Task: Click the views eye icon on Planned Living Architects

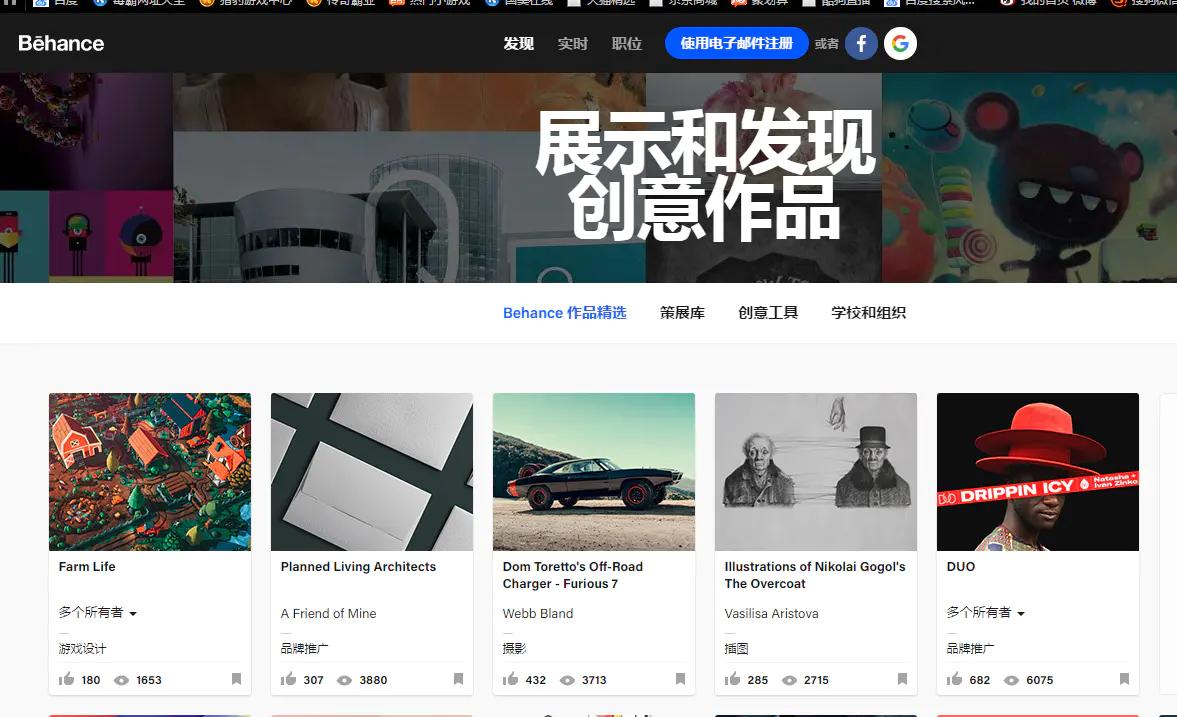Action: [344, 680]
